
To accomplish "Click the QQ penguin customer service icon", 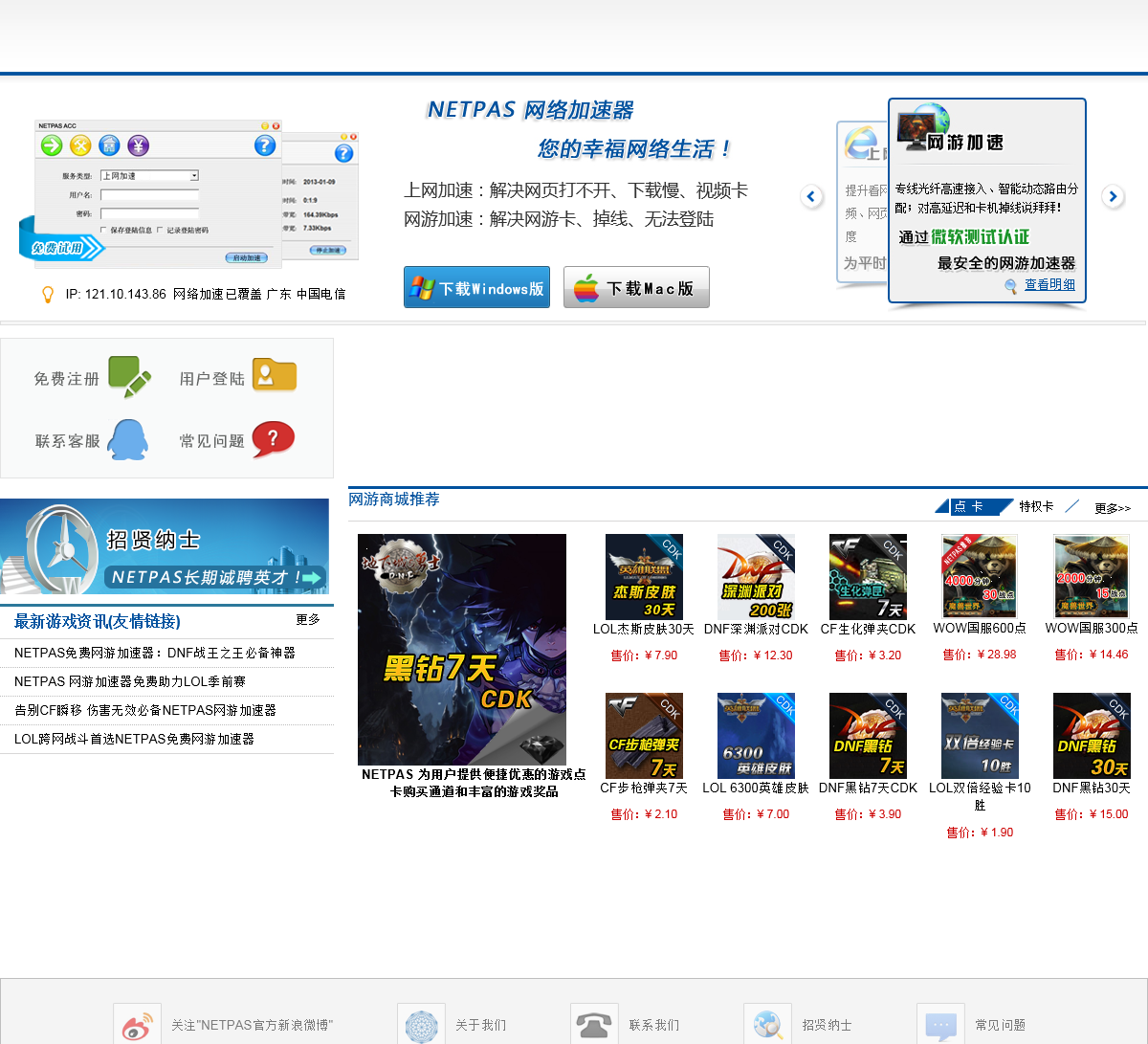I will pos(128,440).
